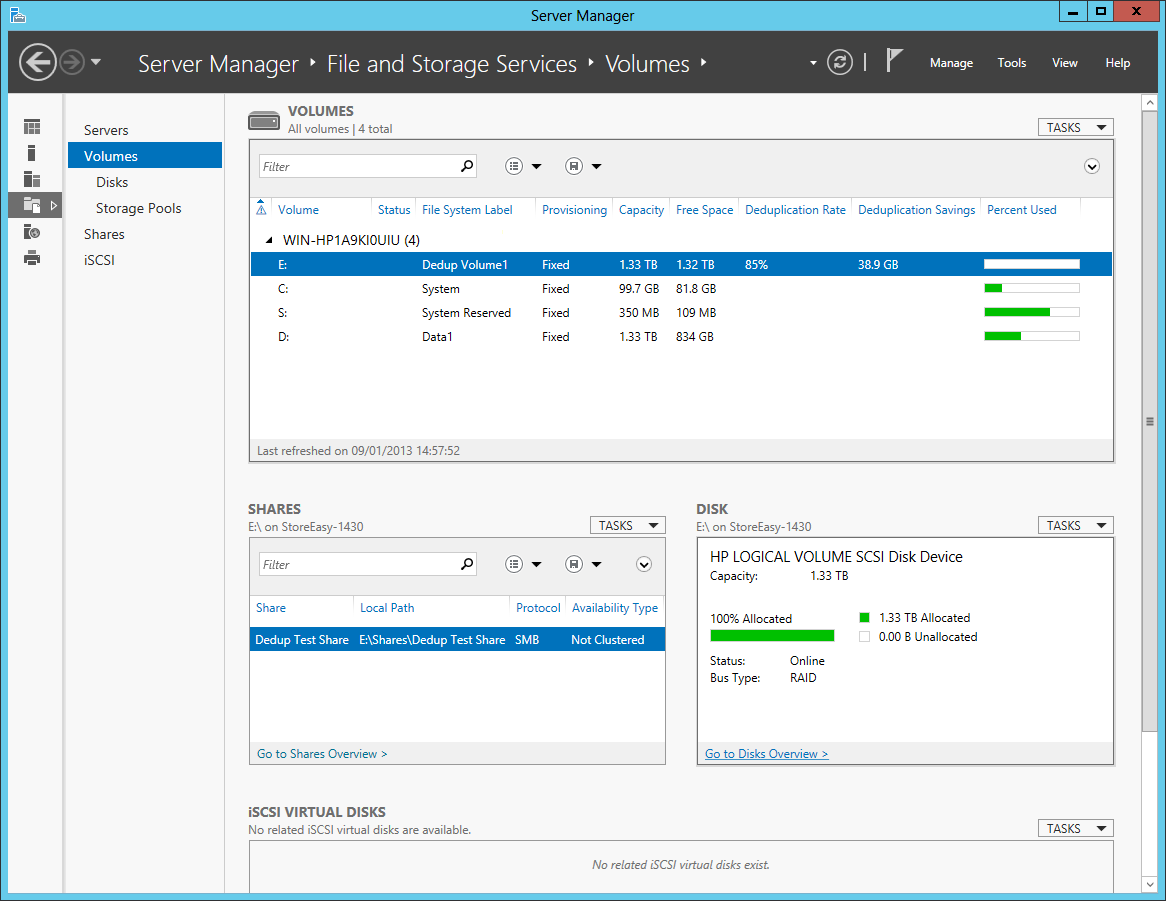Open the Manage menu
The height and width of the screenshot is (901, 1166).
pos(951,62)
